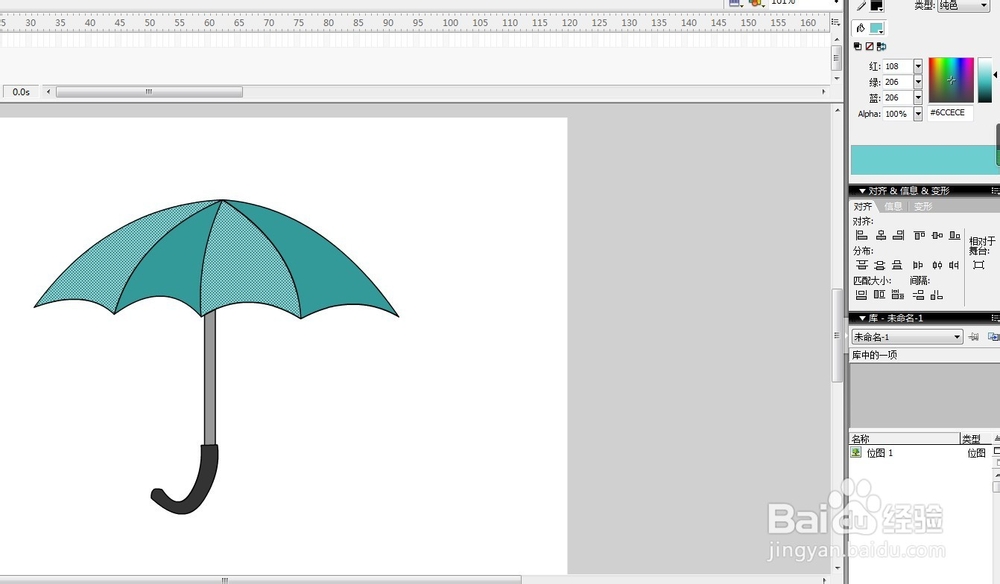Image resolution: width=1000 pixels, height=584 pixels.
Task: Open the fill color swatch
Action: pos(877,28)
